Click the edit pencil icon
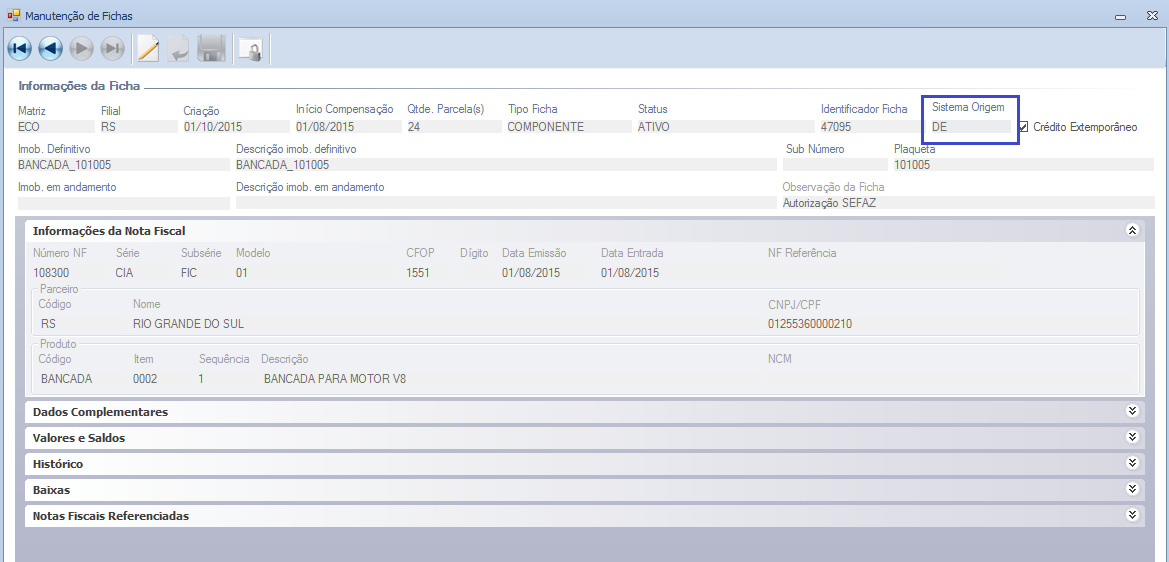The width and height of the screenshot is (1169, 562). click(148, 48)
